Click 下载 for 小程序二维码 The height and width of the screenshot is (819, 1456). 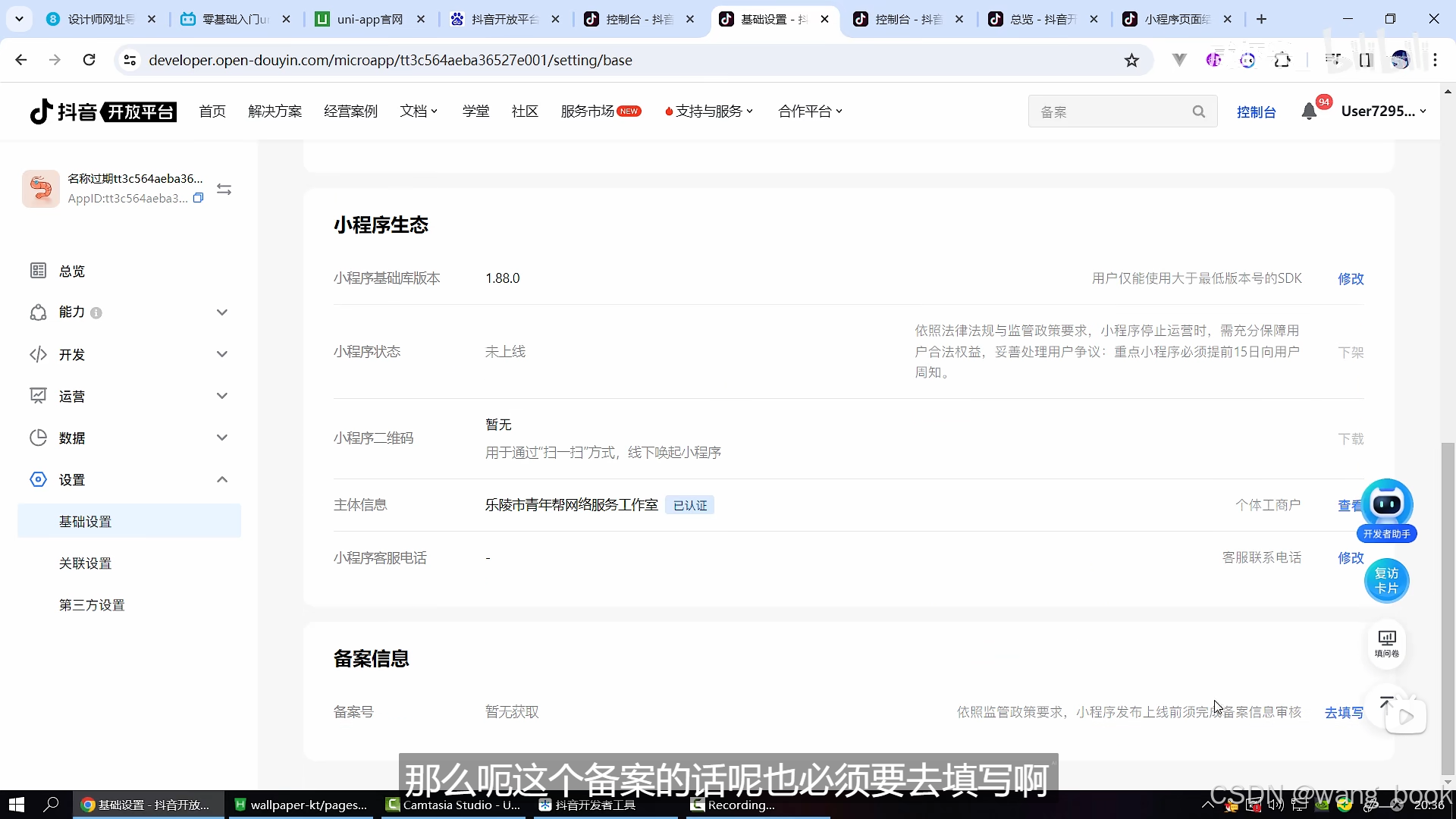point(1351,438)
